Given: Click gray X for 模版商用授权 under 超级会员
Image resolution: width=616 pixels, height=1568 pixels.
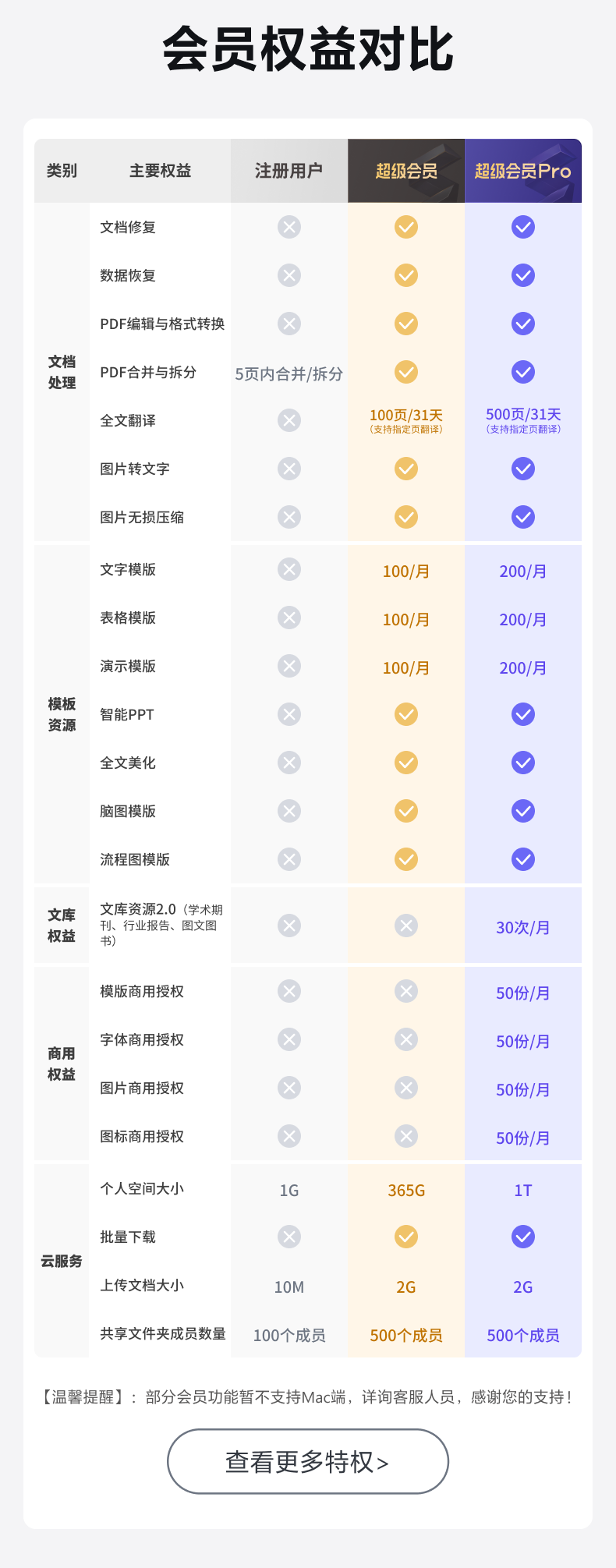Looking at the screenshot, I should click(406, 991).
